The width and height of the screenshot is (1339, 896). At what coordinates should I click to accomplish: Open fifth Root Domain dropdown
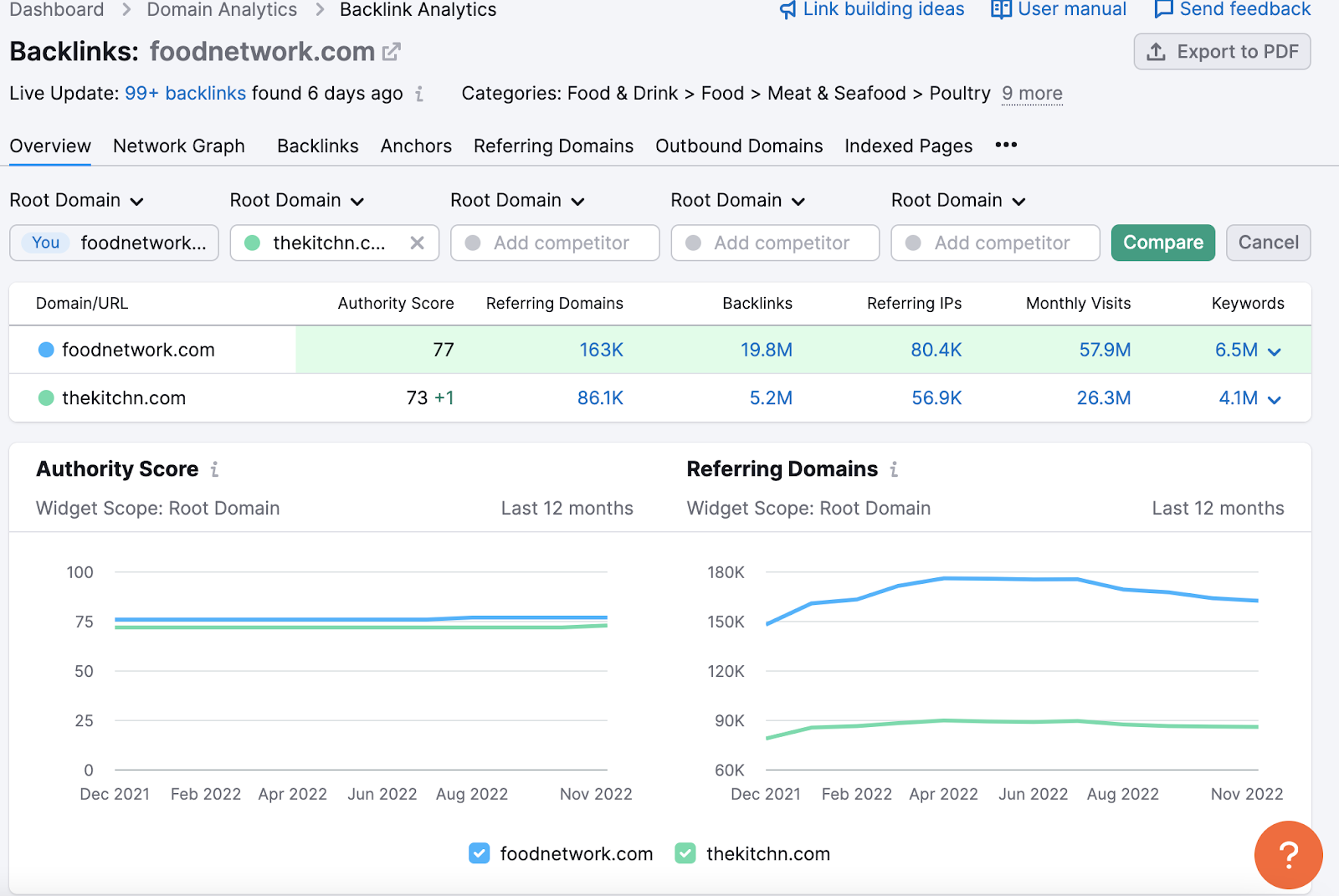(958, 201)
